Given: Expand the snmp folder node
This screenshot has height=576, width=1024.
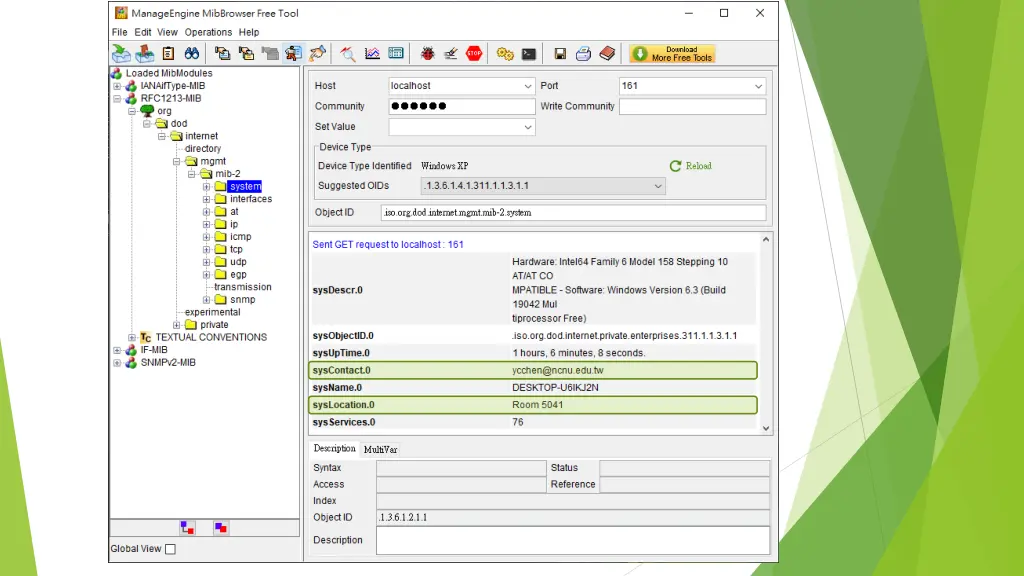Looking at the screenshot, I should point(206,300).
